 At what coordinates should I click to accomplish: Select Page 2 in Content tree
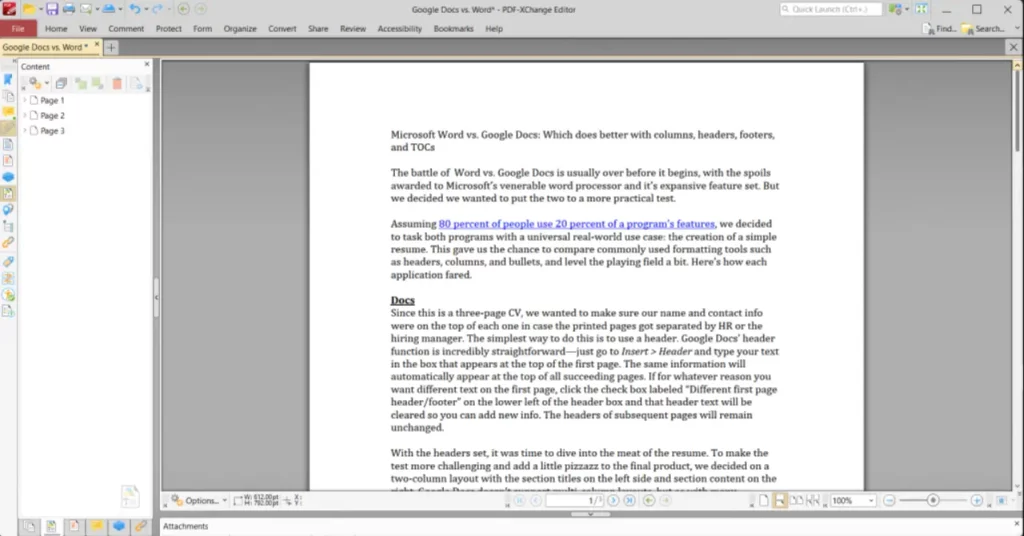(52, 116)
